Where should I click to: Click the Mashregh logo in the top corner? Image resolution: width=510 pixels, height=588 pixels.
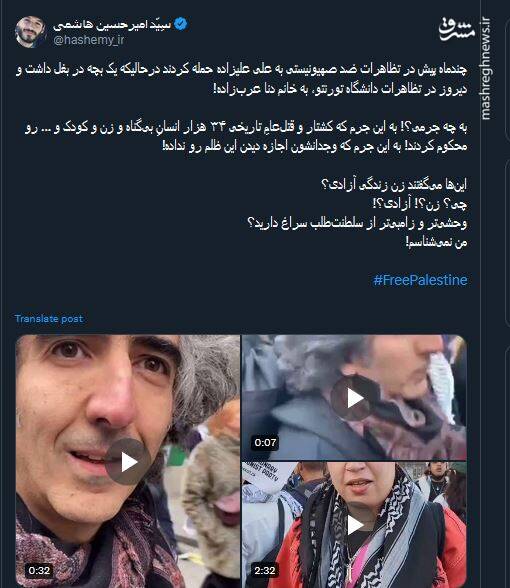[x=457, y=29]
